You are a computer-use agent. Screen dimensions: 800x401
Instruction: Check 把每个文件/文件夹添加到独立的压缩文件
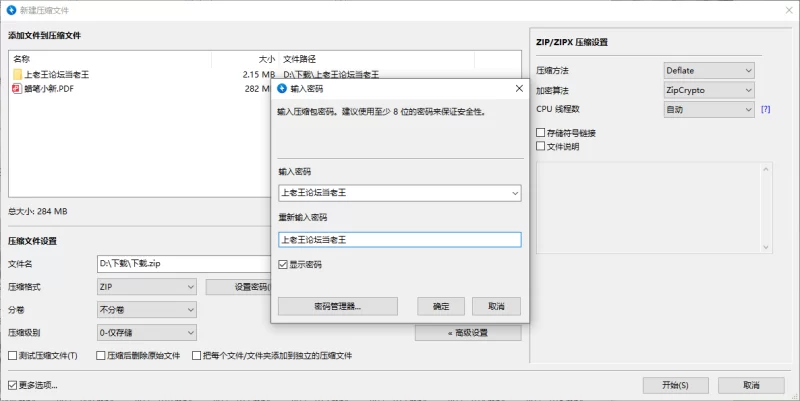[196, 356]
